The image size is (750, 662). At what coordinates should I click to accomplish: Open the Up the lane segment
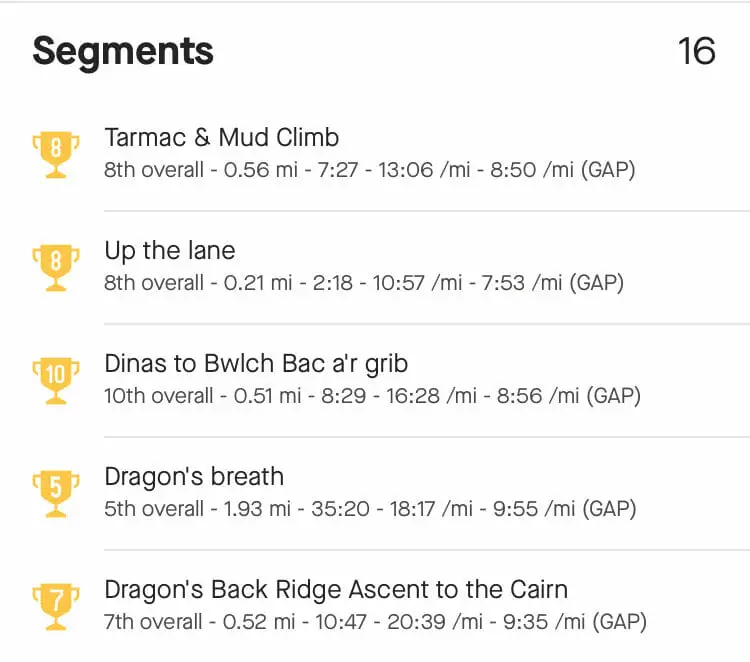tap(170, 251)
